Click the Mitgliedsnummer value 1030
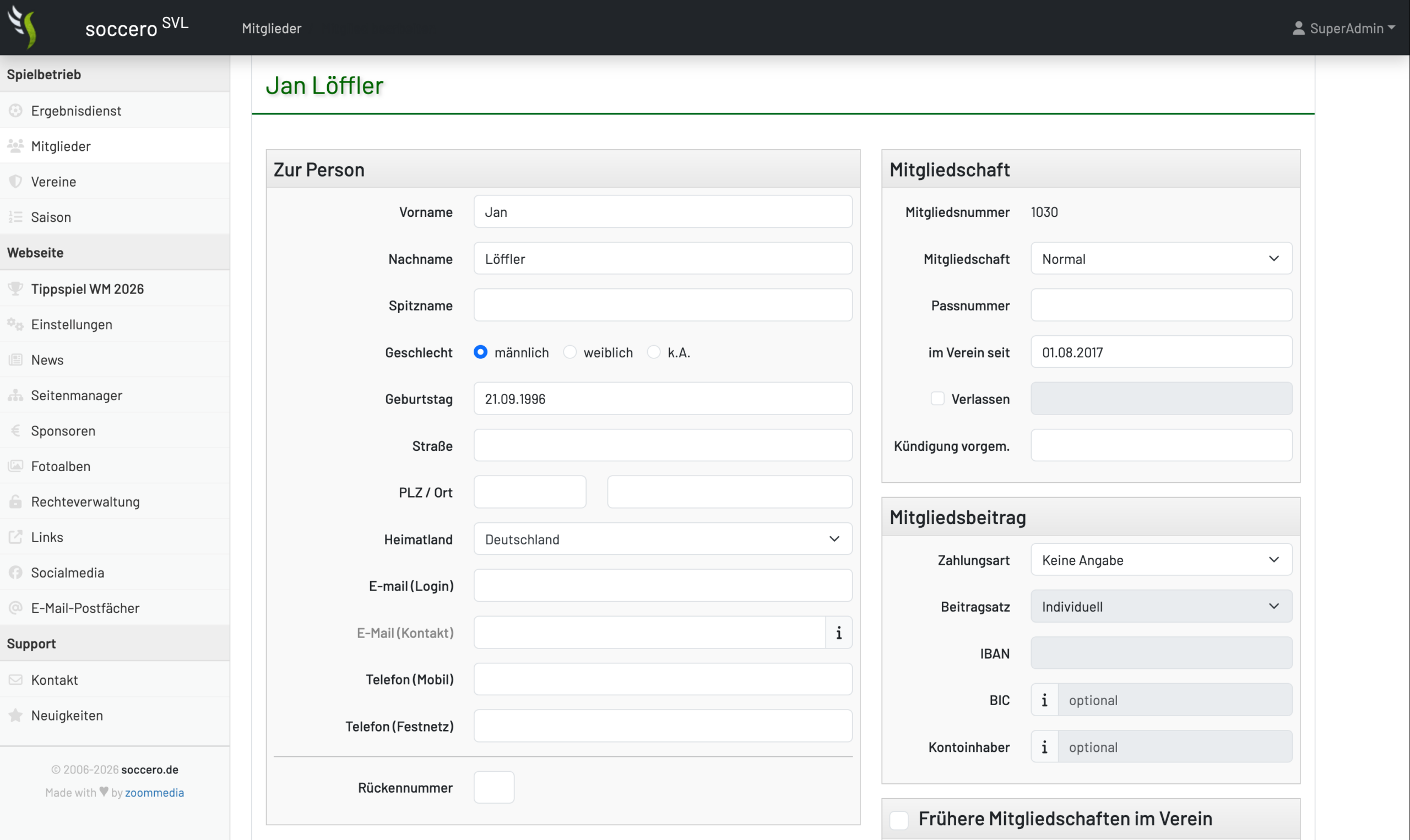This screenshot has width=1410, height=840. click(x=1044, y=212)
